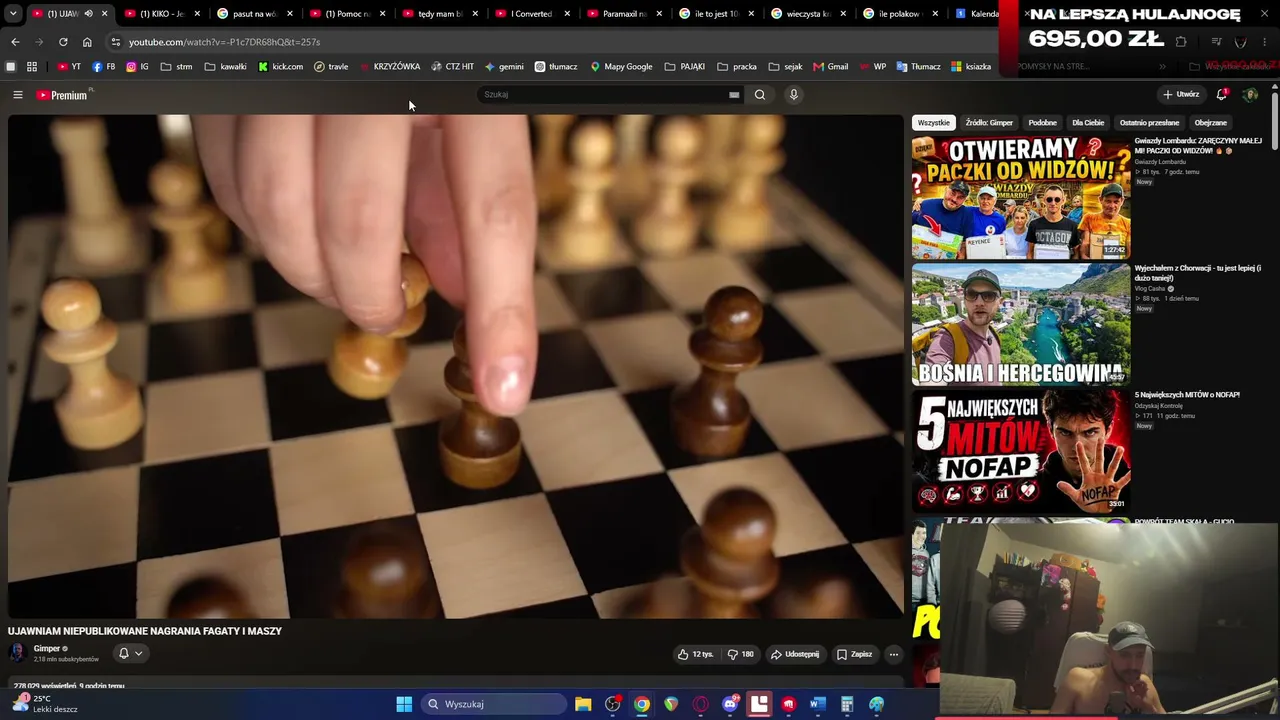Click the Utwórz create button

tap(1181, 95)
